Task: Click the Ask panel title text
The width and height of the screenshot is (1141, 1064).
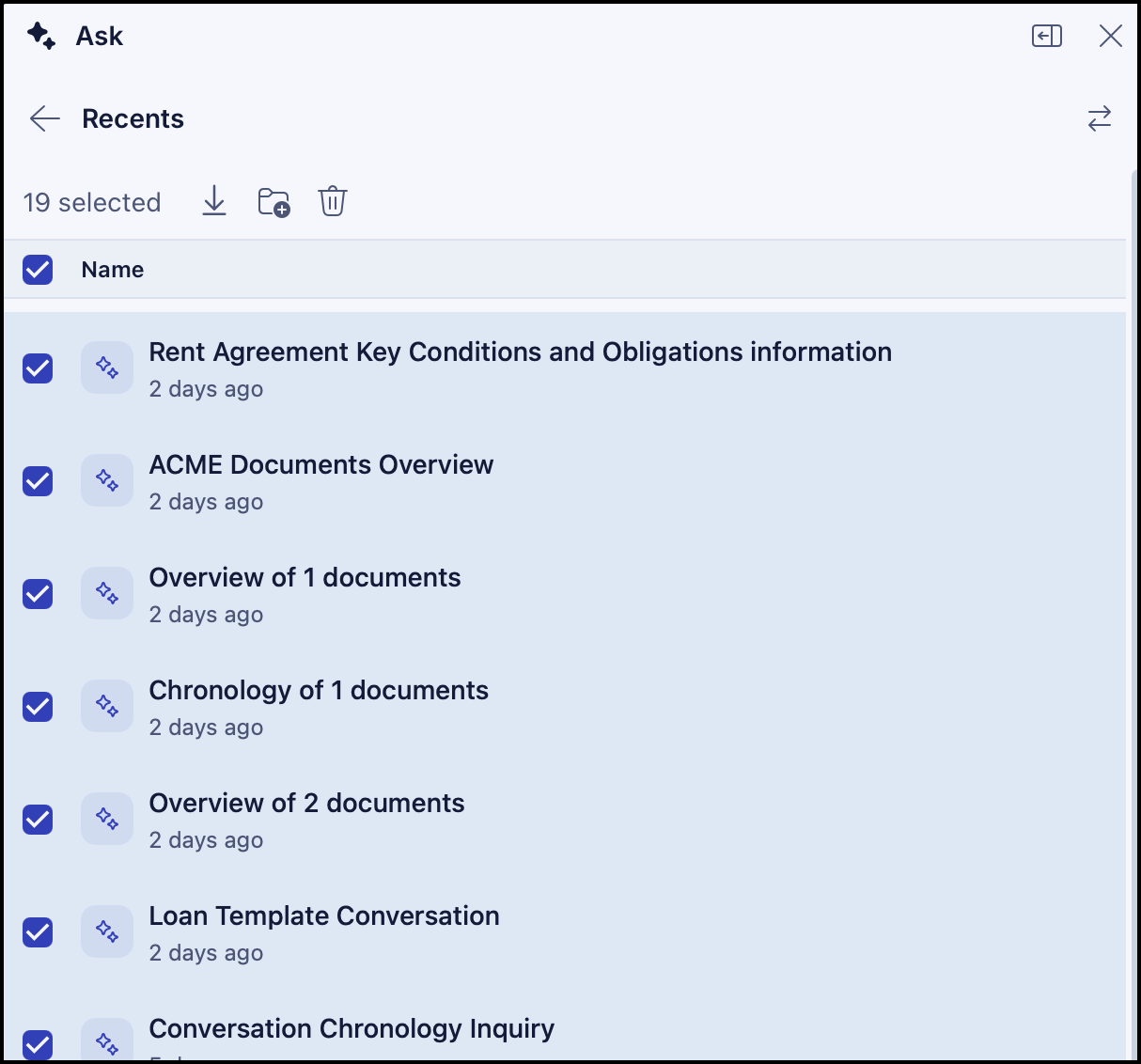Action: tap(100, 36)
